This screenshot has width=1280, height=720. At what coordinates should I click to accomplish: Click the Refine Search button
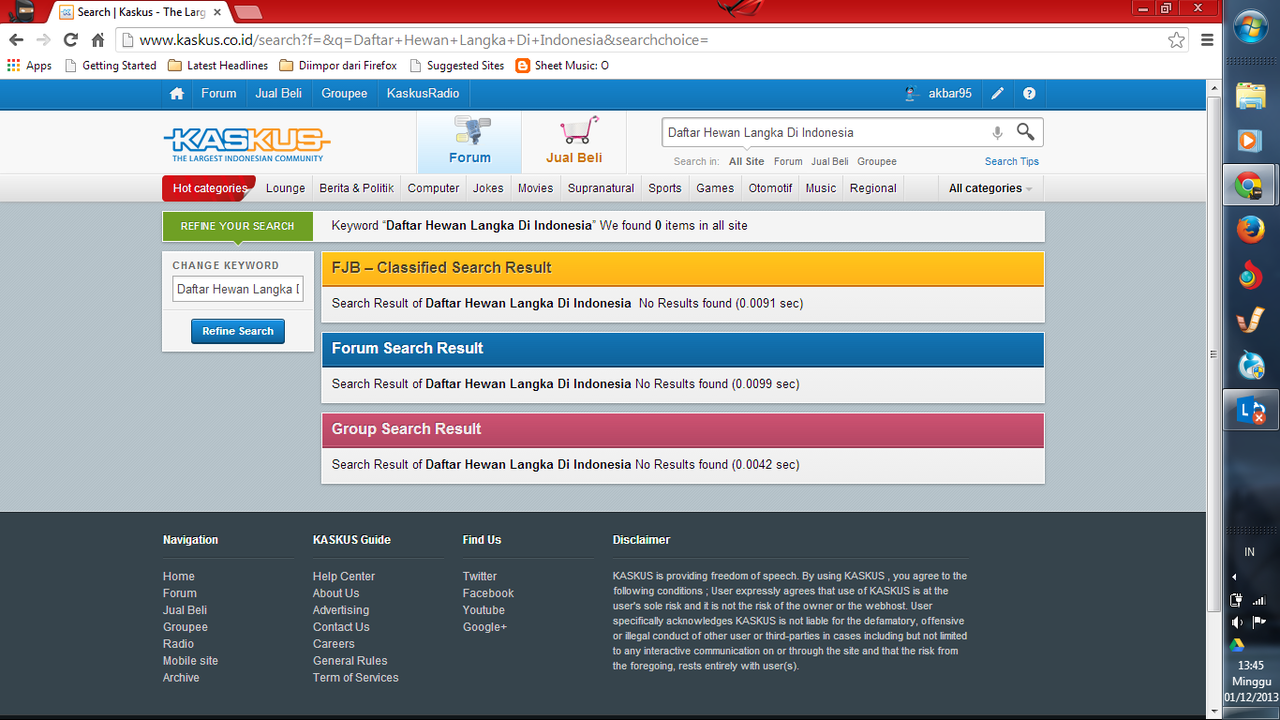pos(238,331)
